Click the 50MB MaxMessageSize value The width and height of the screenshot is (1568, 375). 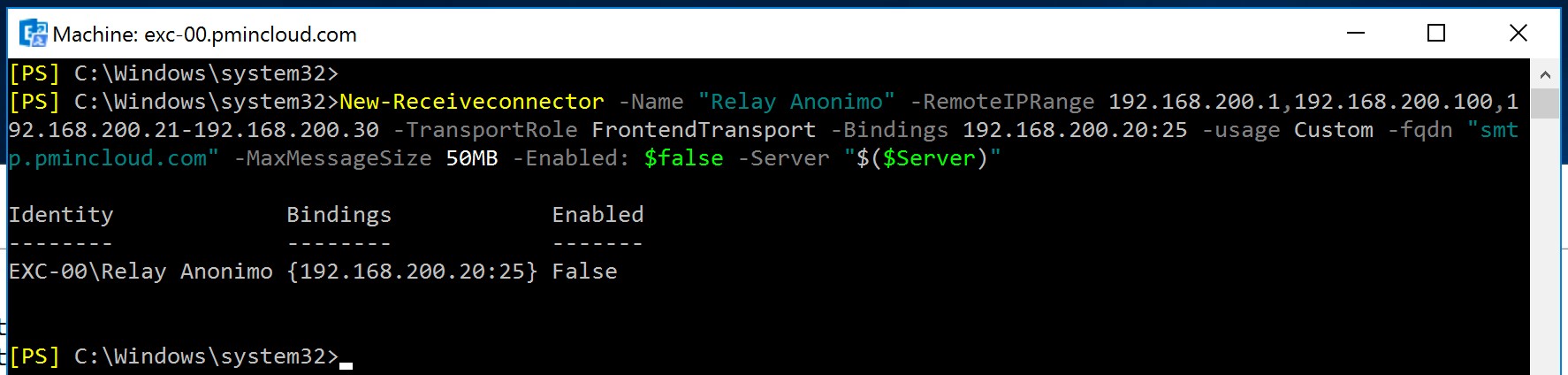(x=472, y=158)
